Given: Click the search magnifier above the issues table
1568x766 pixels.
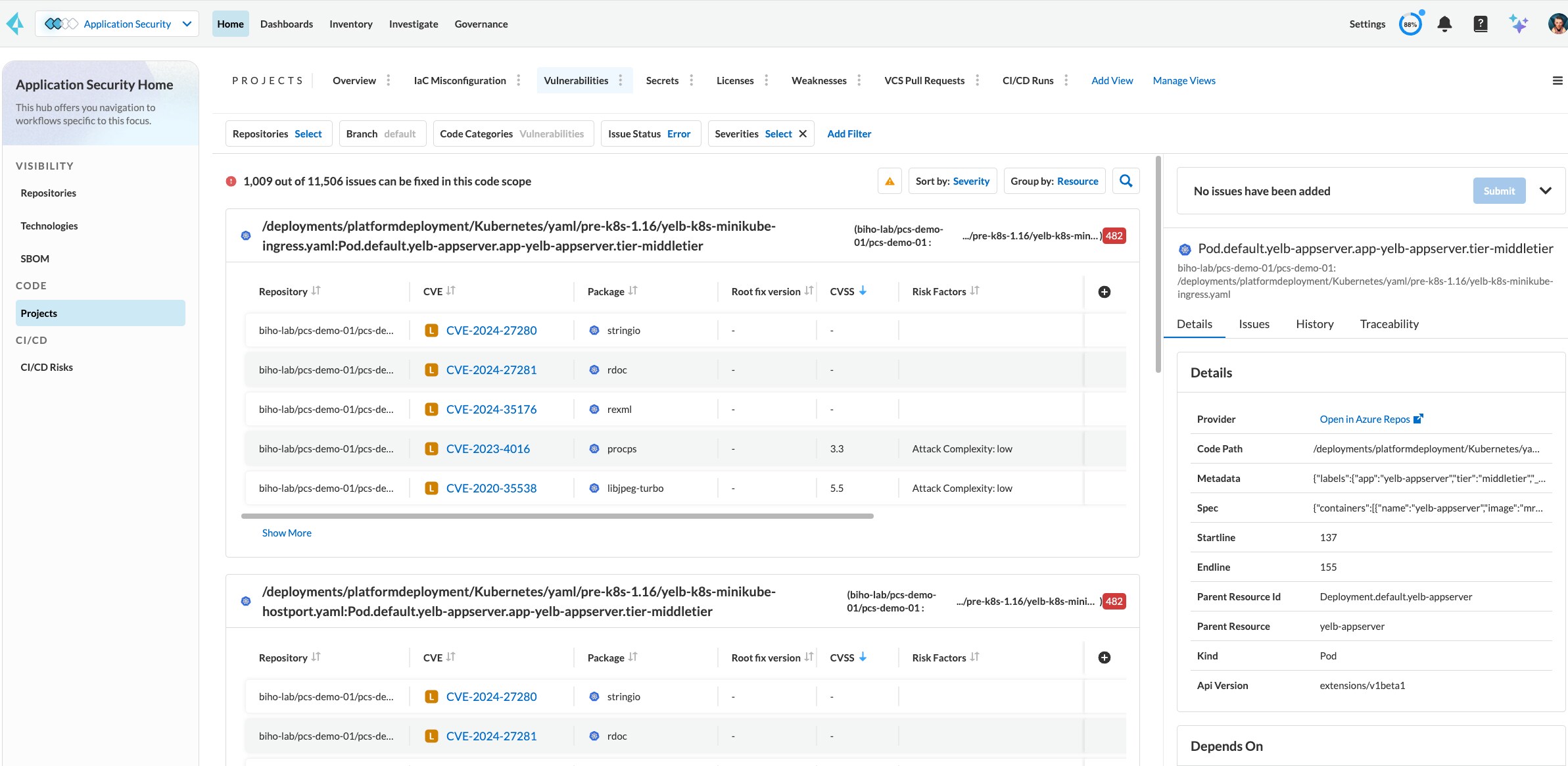Looking at the screenshot, I should click(x=1126, y=180).
